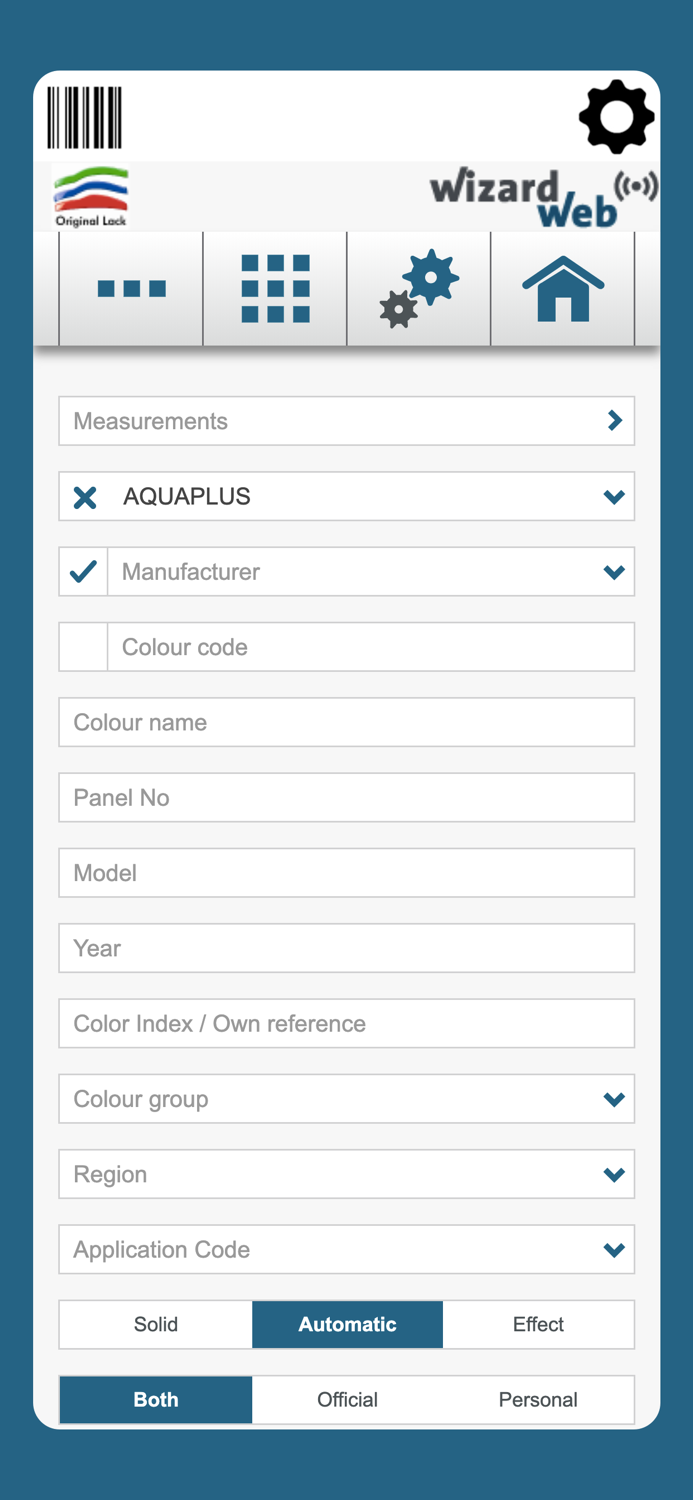Open settings via the gear icon
The height and width of the screenshot is (1500, 693).
click(x=616, y=116)
